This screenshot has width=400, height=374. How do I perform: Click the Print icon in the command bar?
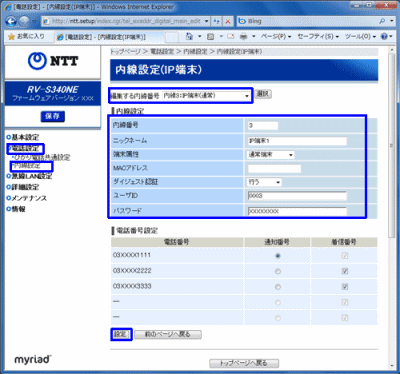pos(244,37)
